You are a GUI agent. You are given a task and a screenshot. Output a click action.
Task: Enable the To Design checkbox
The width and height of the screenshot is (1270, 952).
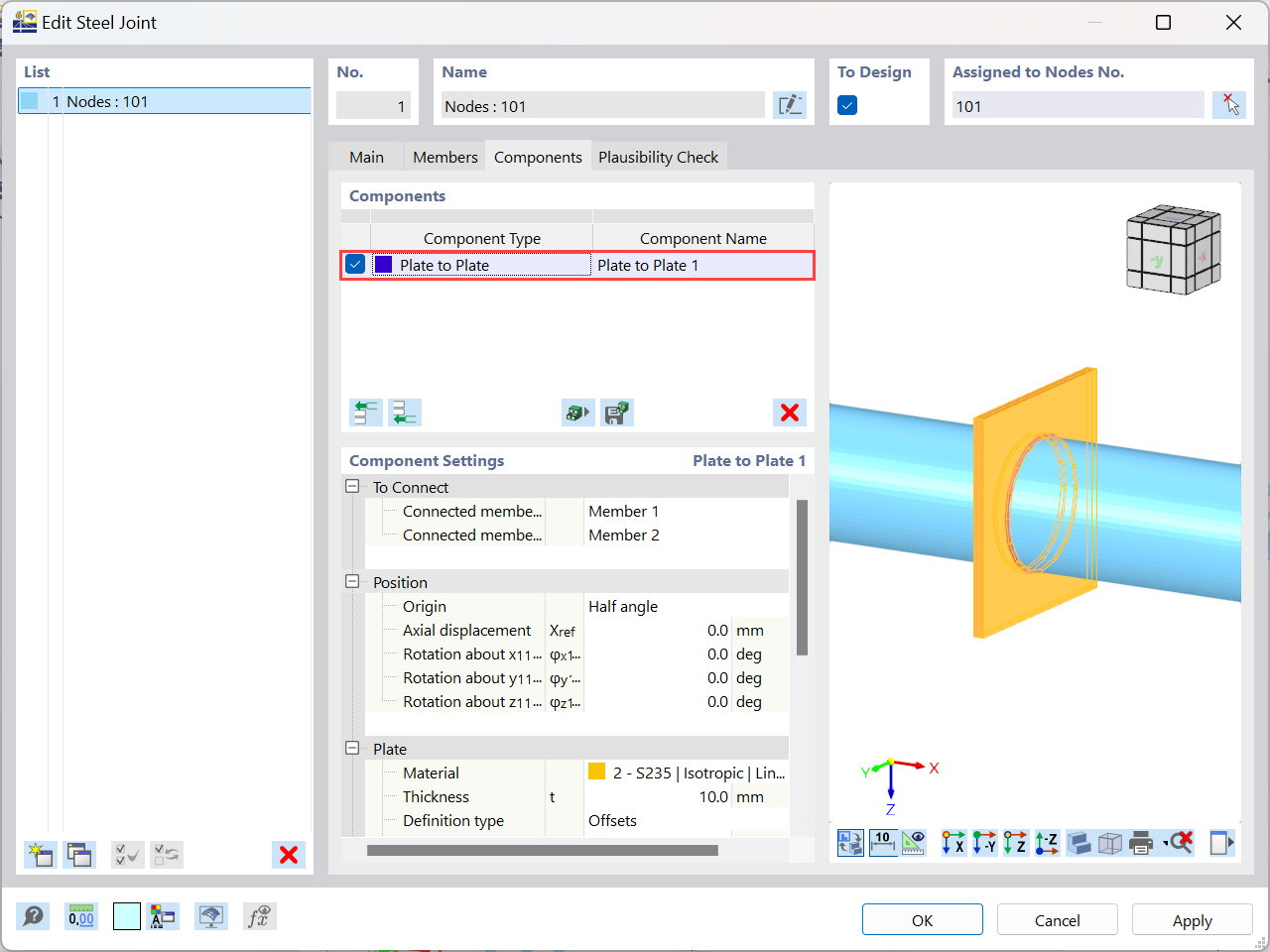[x=847, y=104]
